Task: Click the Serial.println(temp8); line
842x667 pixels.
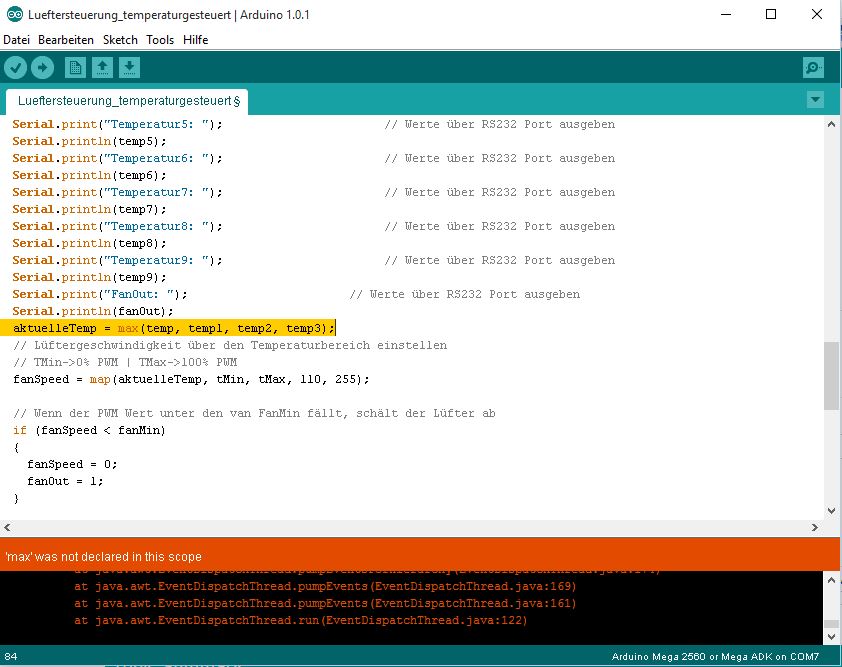Action: [89, 243]
